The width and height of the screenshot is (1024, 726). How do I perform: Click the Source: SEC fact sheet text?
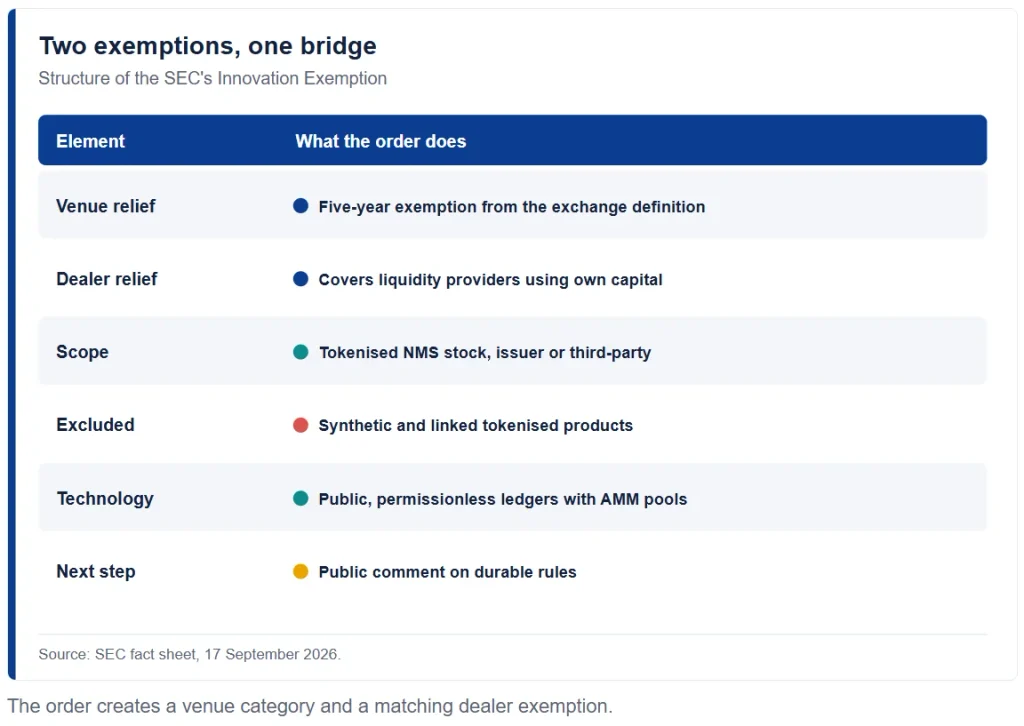tap(189, 654)
